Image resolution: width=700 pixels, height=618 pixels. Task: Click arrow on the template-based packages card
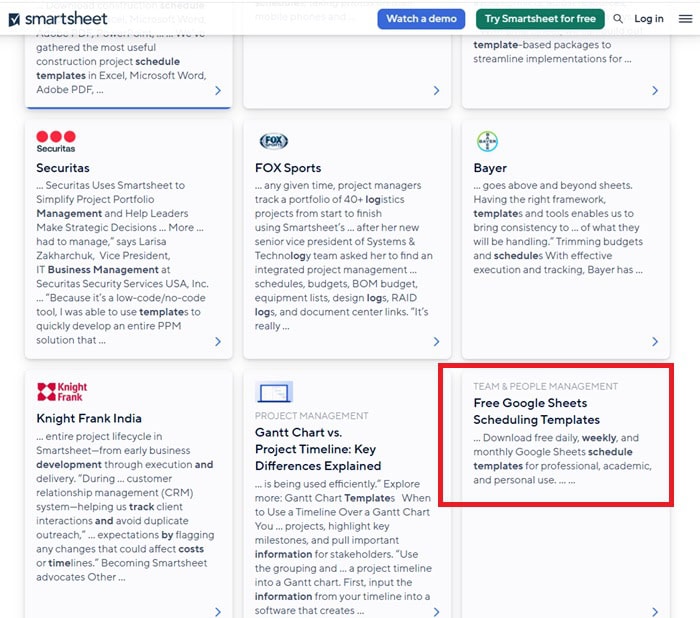click(x=655, y=91)
